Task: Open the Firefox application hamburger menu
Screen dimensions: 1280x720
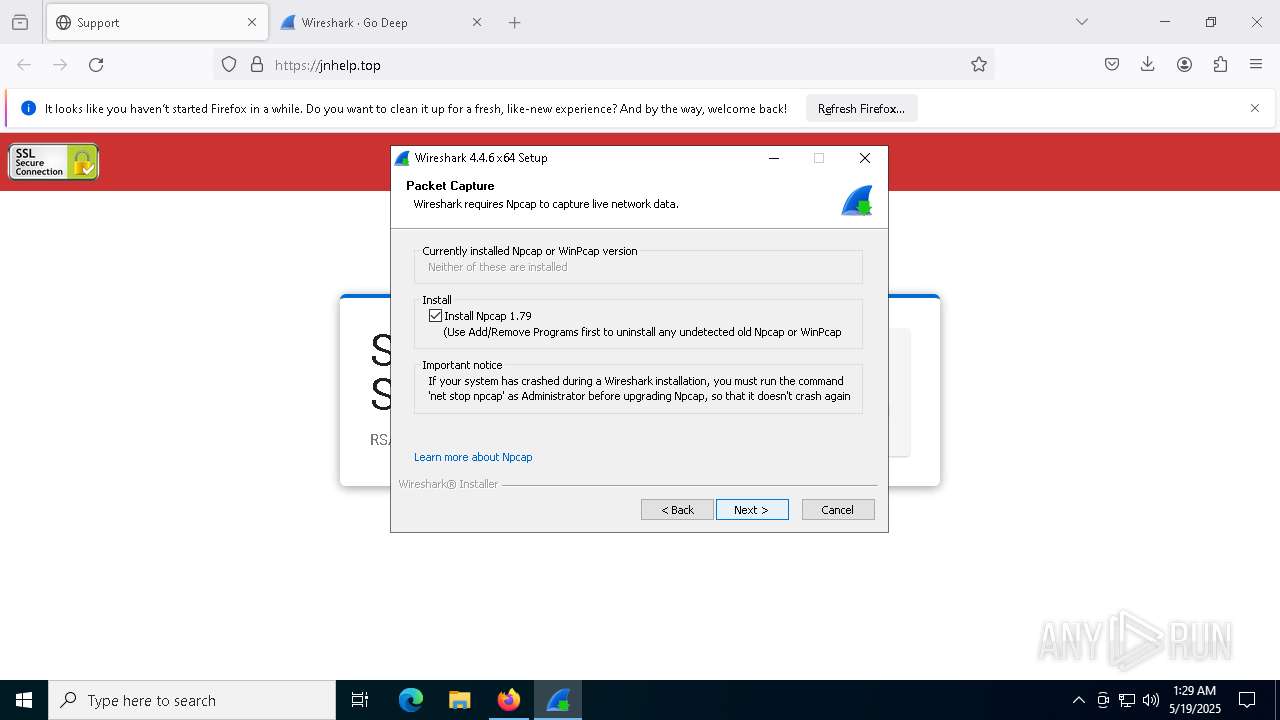Action: tap(1256, 65)
